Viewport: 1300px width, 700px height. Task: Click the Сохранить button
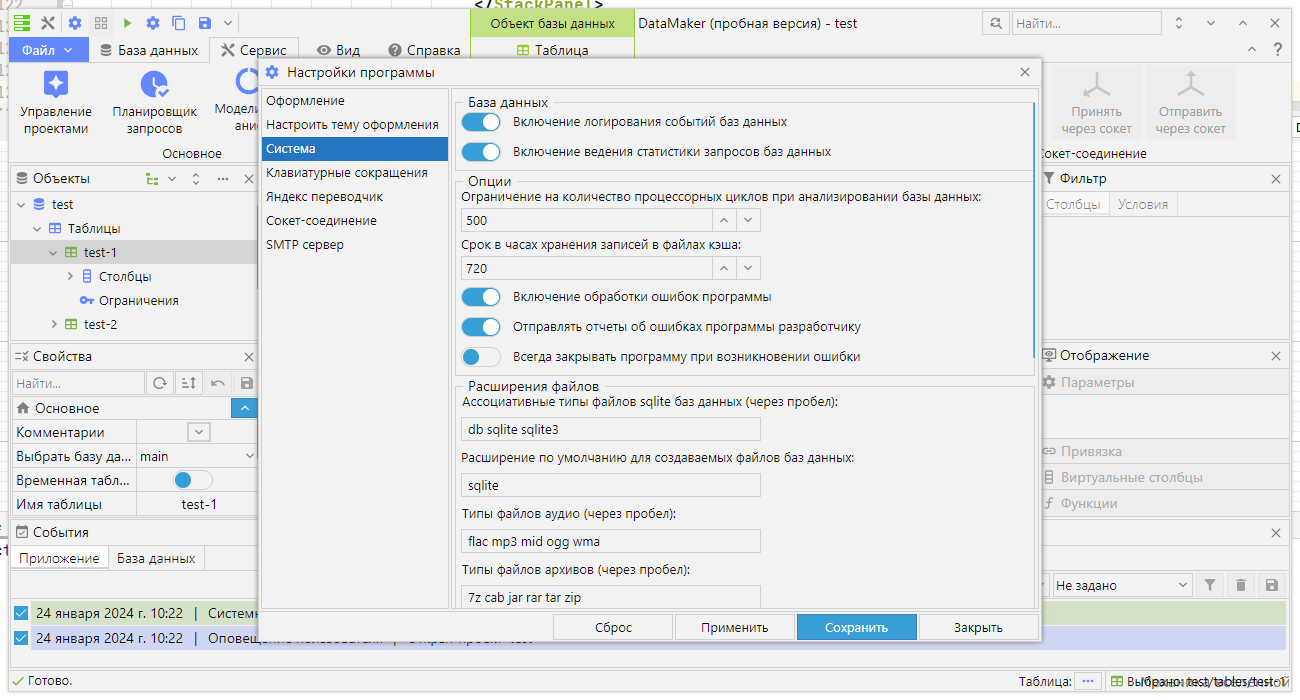(857, 627)
